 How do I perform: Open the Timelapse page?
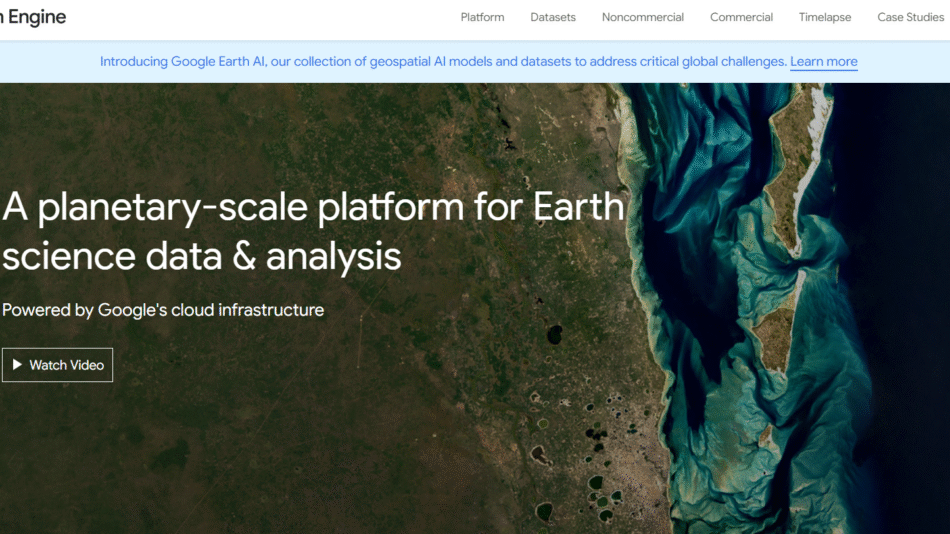click(825, 18)
